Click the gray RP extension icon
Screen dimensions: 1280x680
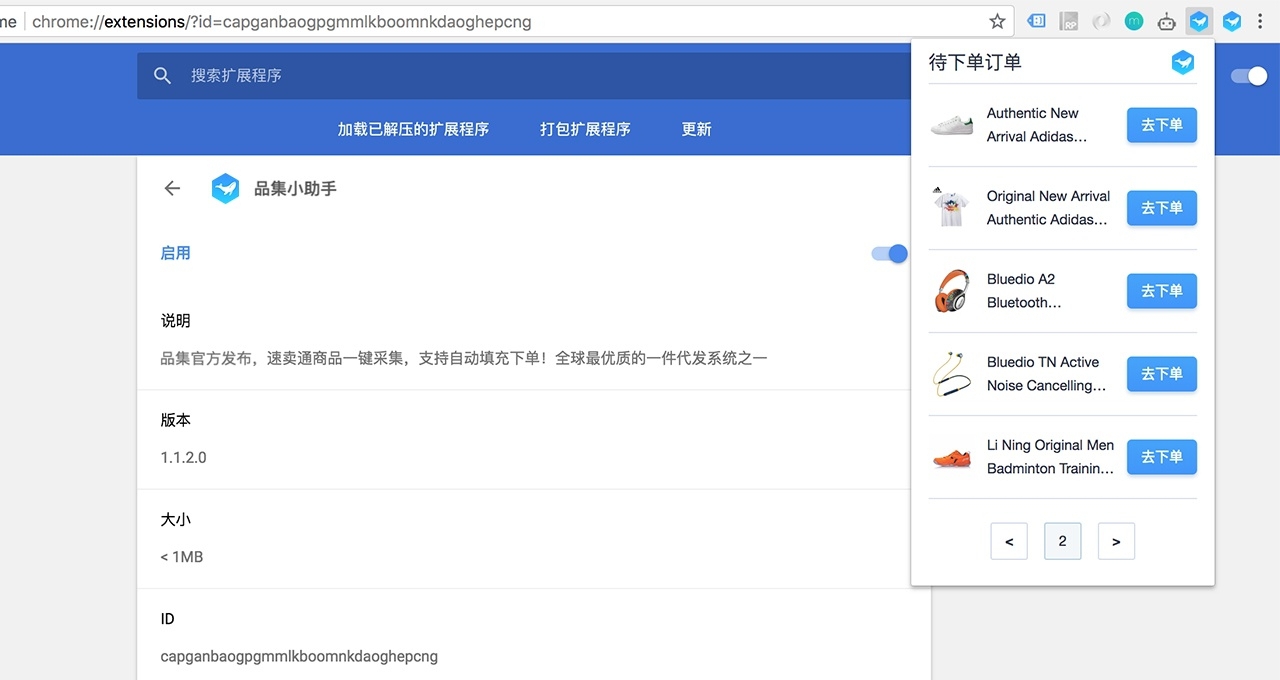point(1068,20)
